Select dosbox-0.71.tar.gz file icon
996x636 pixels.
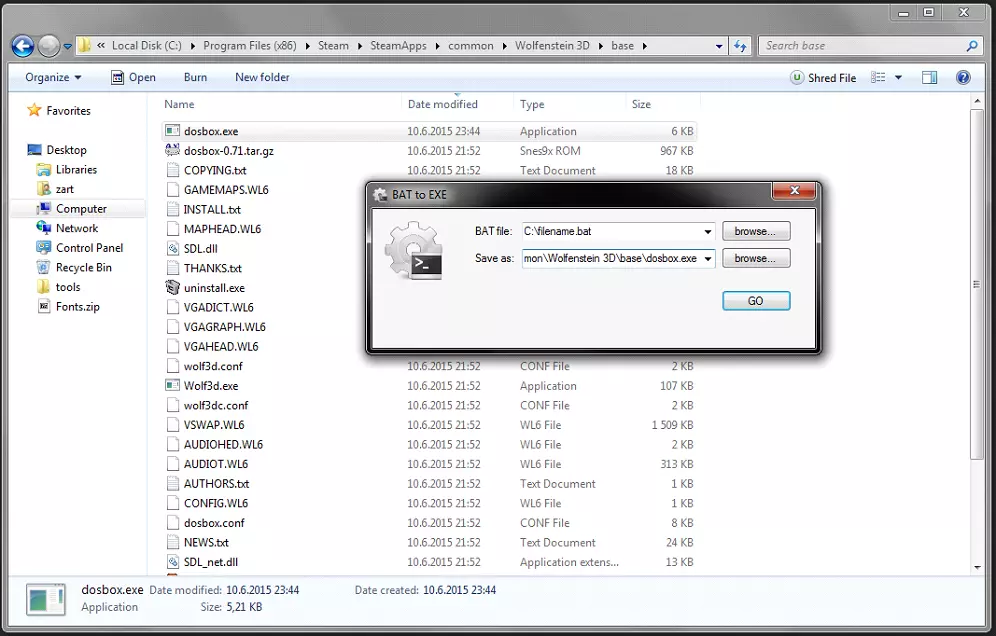click(x=172, y=151)
